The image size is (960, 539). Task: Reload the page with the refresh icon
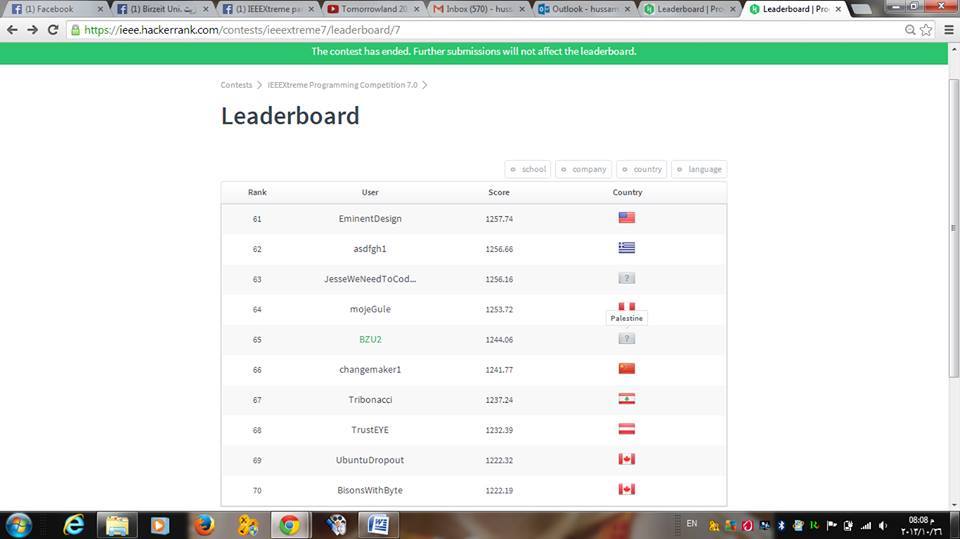[x=53, y=30]
